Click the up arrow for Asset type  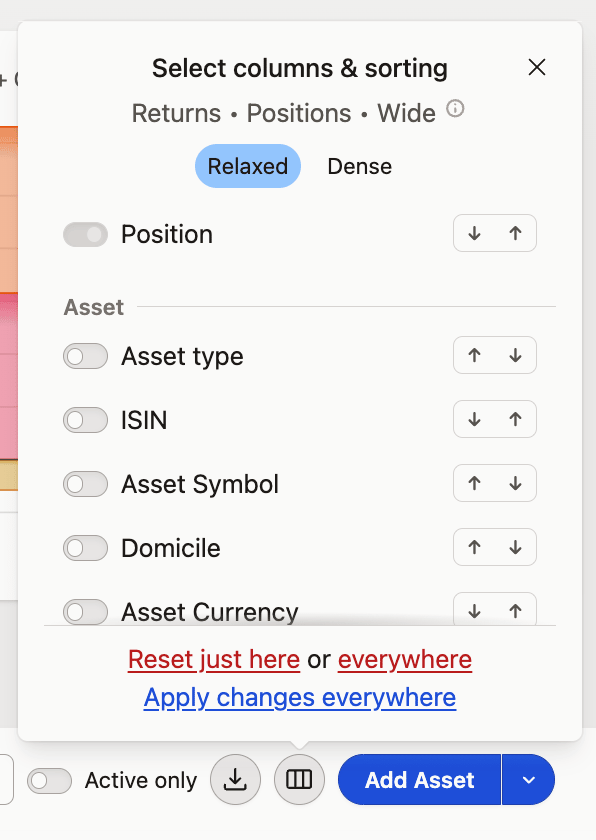click(474, 355)
